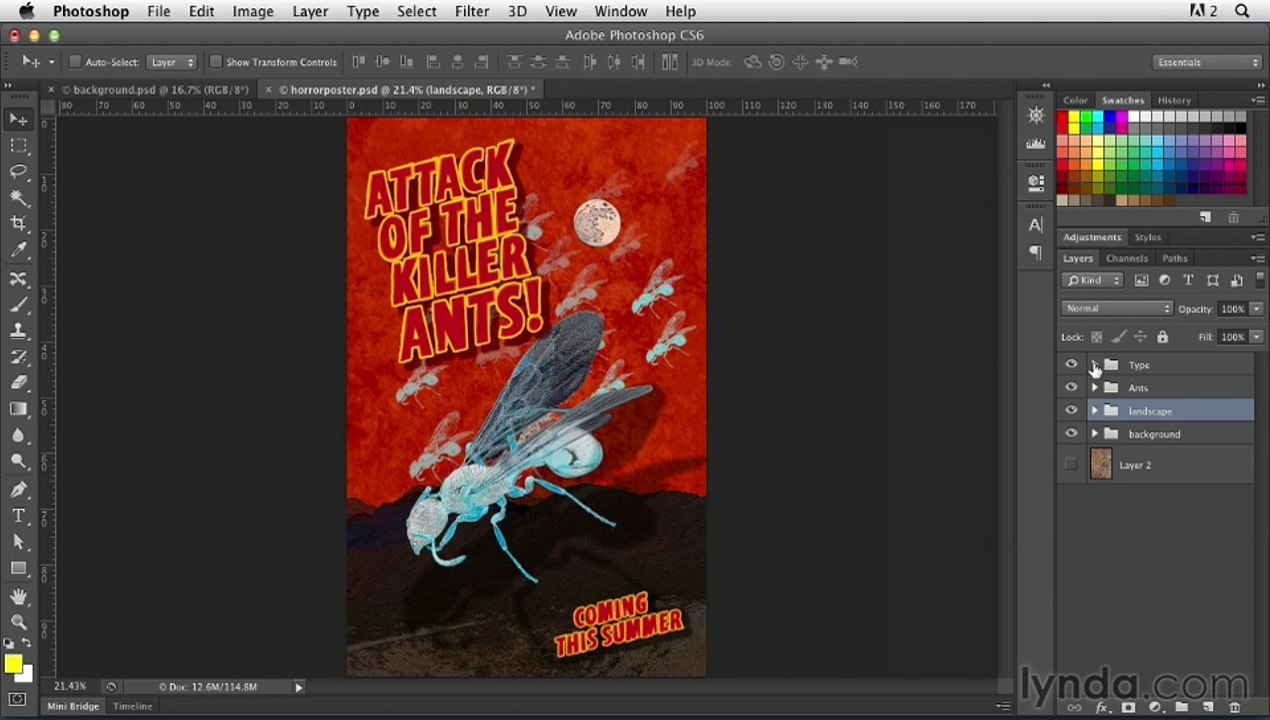The image size is (1270, 720).
Task: Hide the Type layer group
Action: 1071,364
